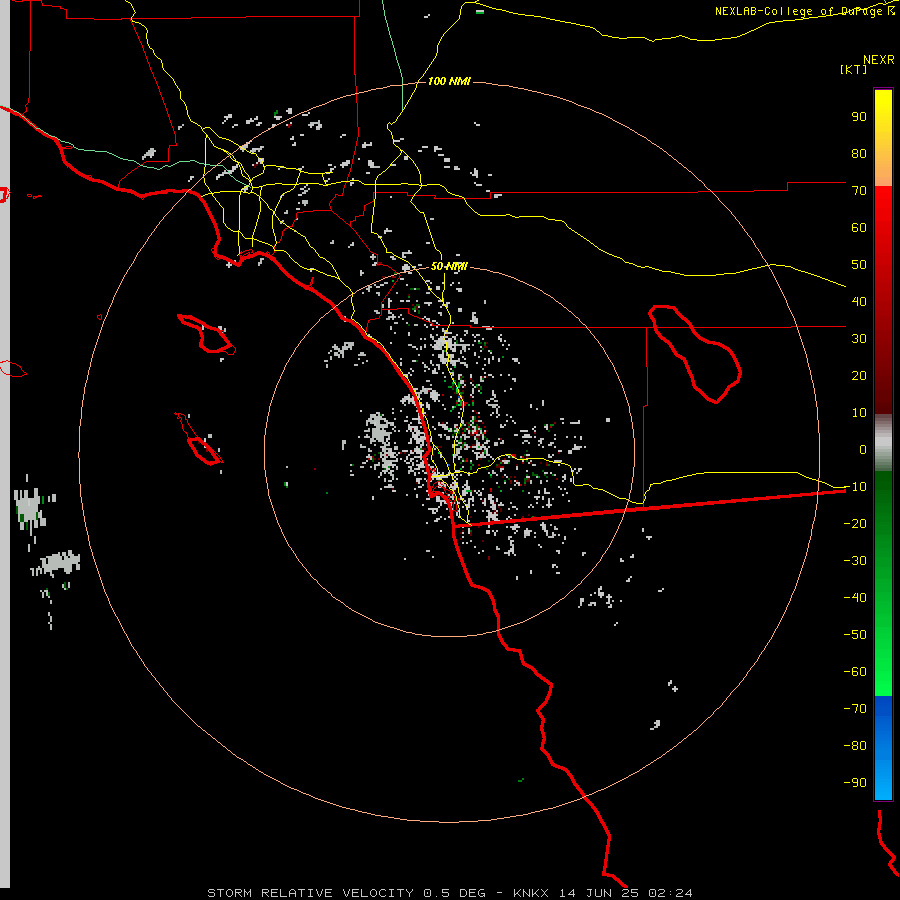The image size is (900, 900).
Task: Click the -70 value on velocity scale
Action: click(x=855, y=709)
